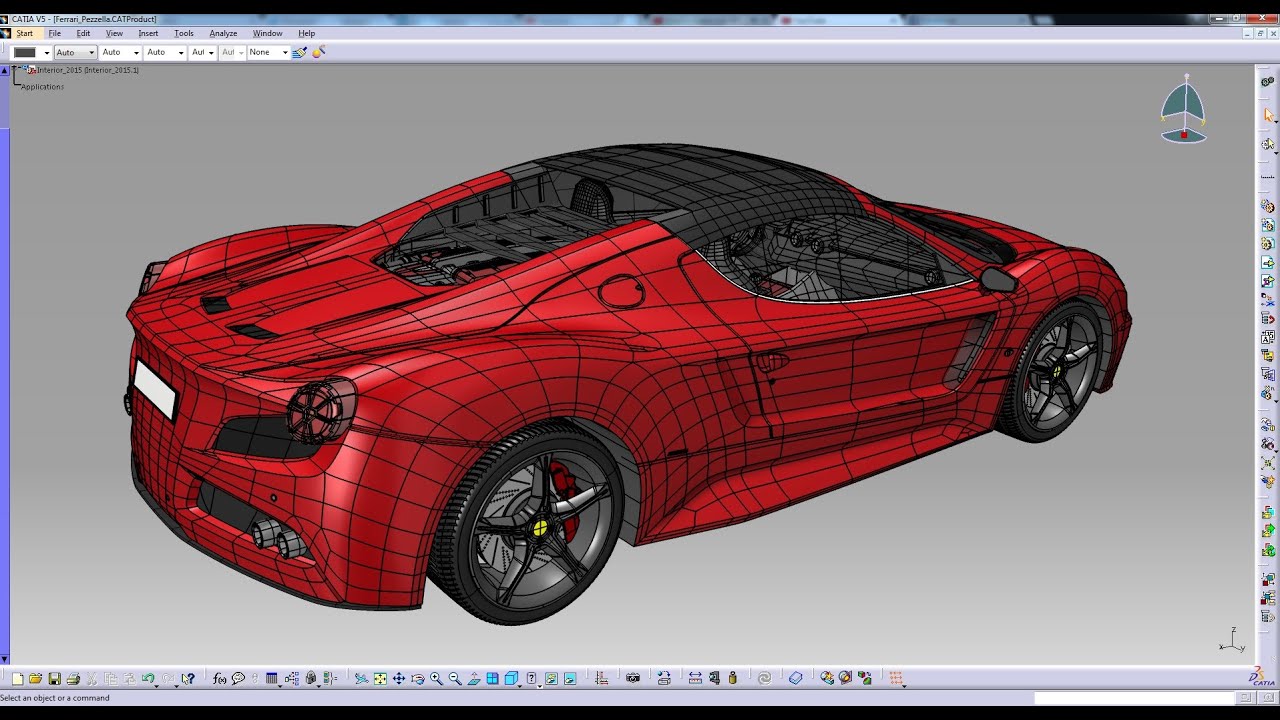The height and width of the screenshot is (720, 1280).
Task: Open the Graphic Properties wizard icon
Action: [x=319, y=52]
